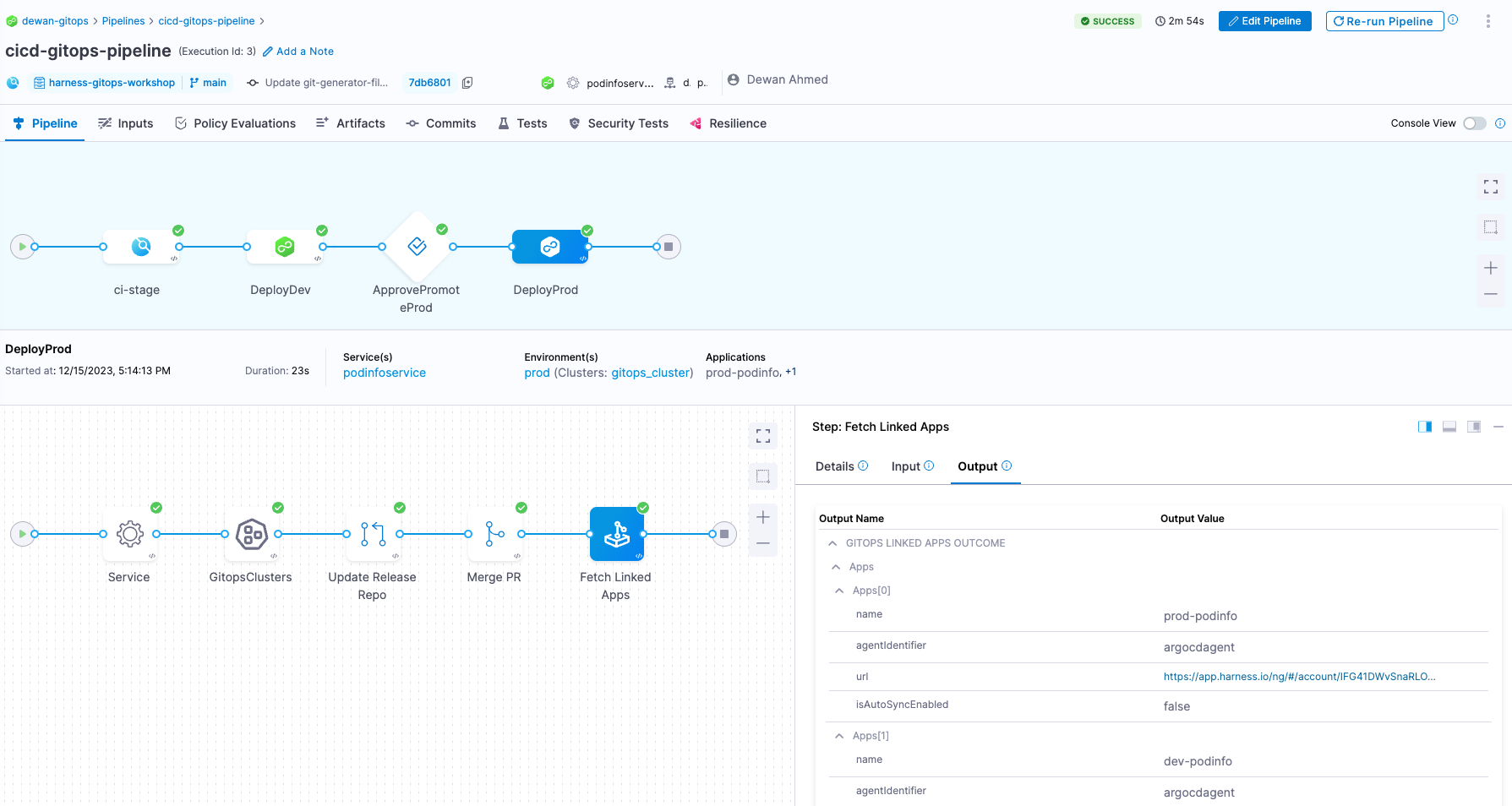The image size is (1512, 806).
Task: Collapse the GITOPS LINKED APPS OUTCOME section
Action: click(x=835, y=542)
